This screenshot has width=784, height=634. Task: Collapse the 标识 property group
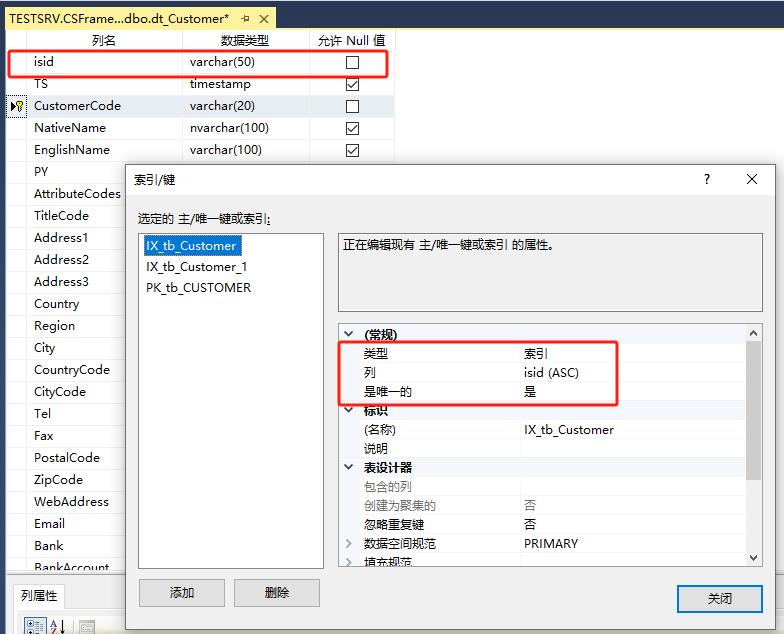click(349, 410)
